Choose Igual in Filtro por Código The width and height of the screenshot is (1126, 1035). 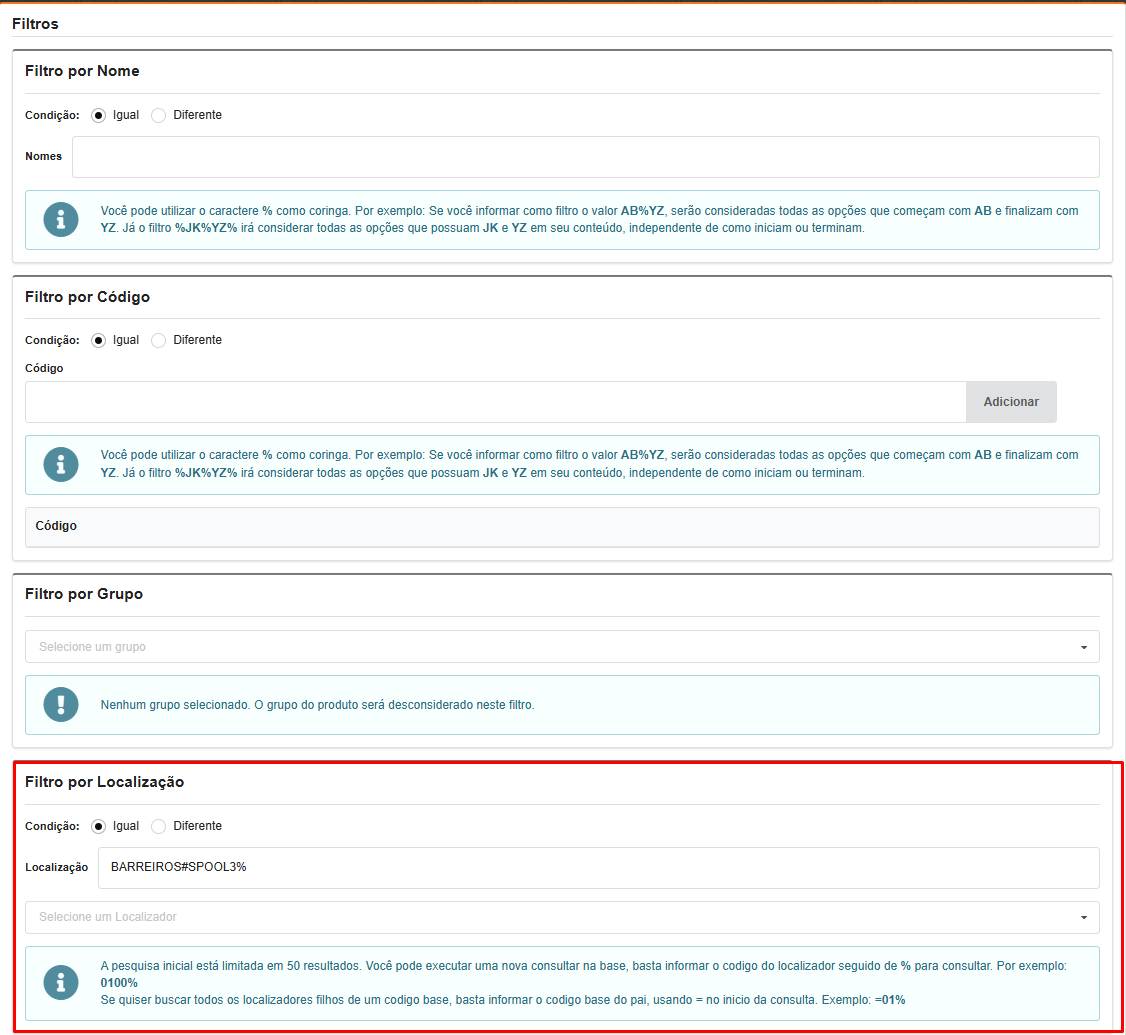point(98,340)
